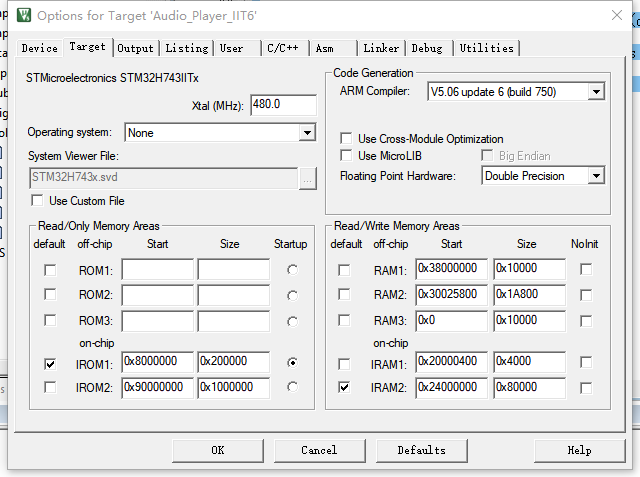Edit IROM1 Start address 0x8000000
Screen dimensions: 640x477
coord(158,362)
